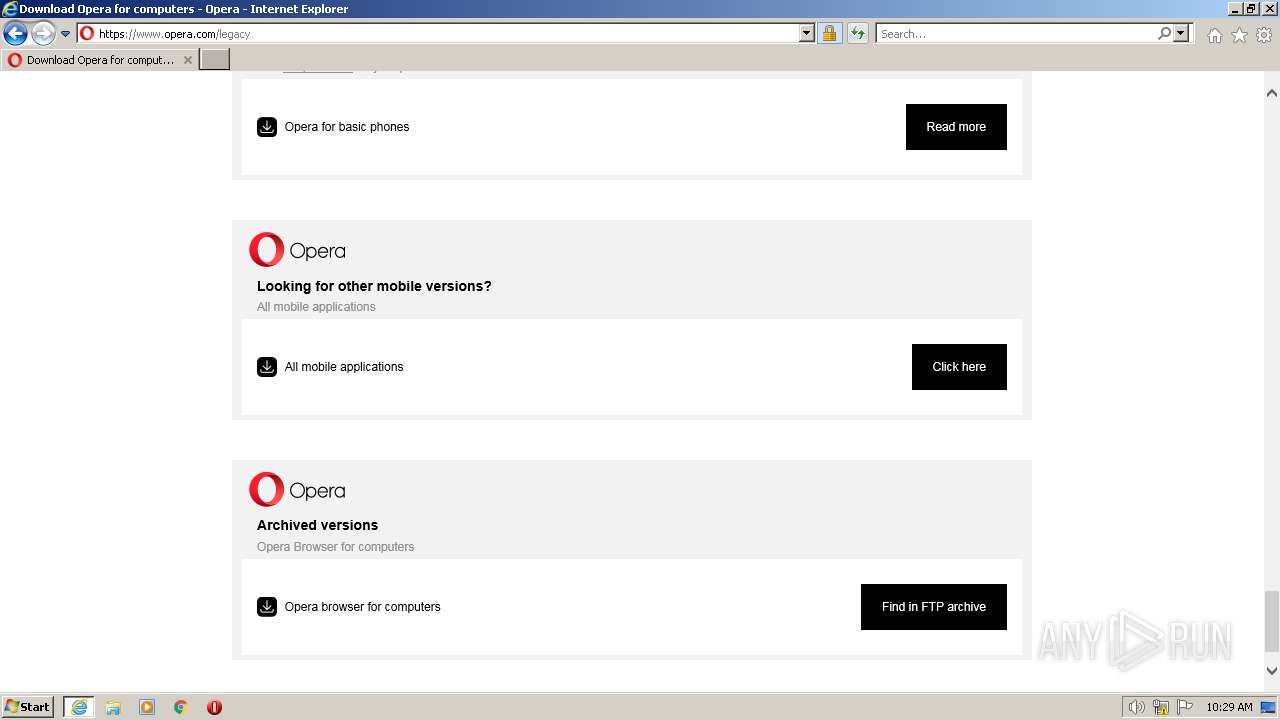Click download icon beside All mobile applications
The height and width of the screenshot is (720, 1280).
click(x=267, y=367)
